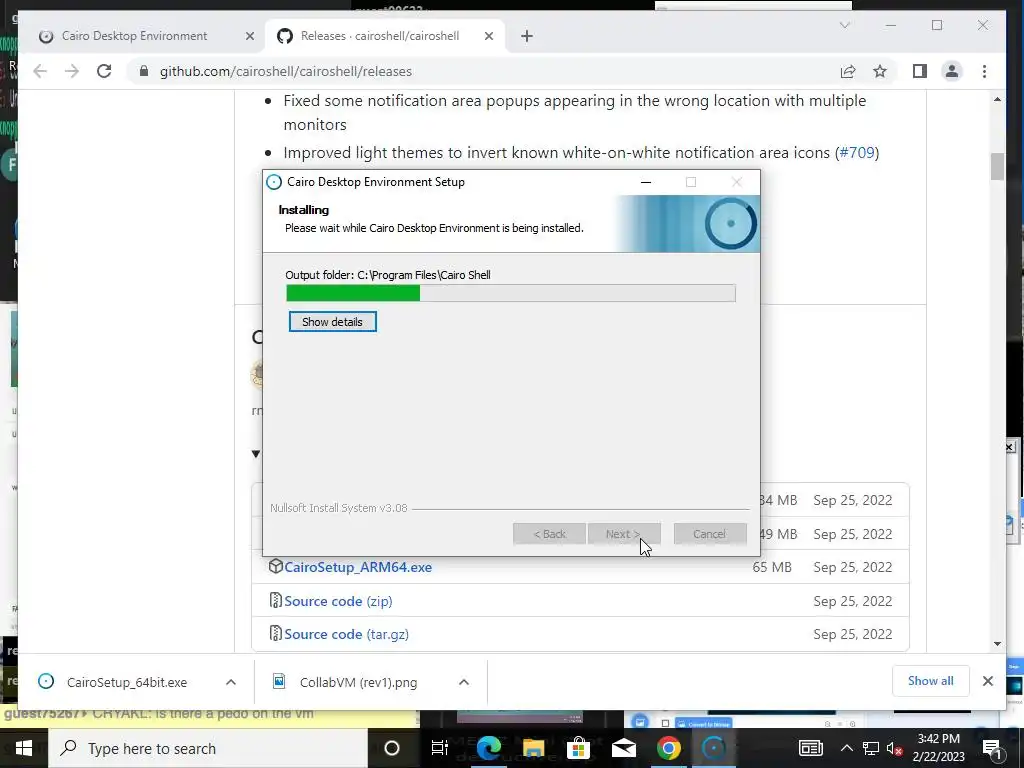Click the ARM64 package cube icon
Image resolution: width=1024 pixels, height=768 pixels.
tap(276, 566)
